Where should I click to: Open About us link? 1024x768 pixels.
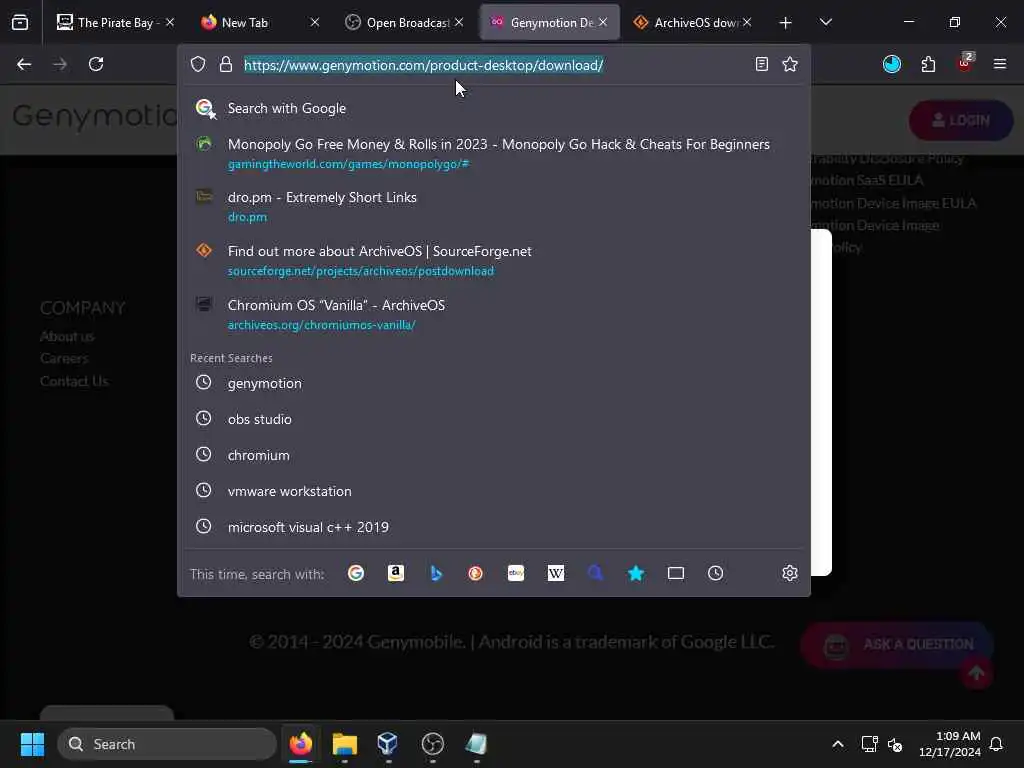67,336
